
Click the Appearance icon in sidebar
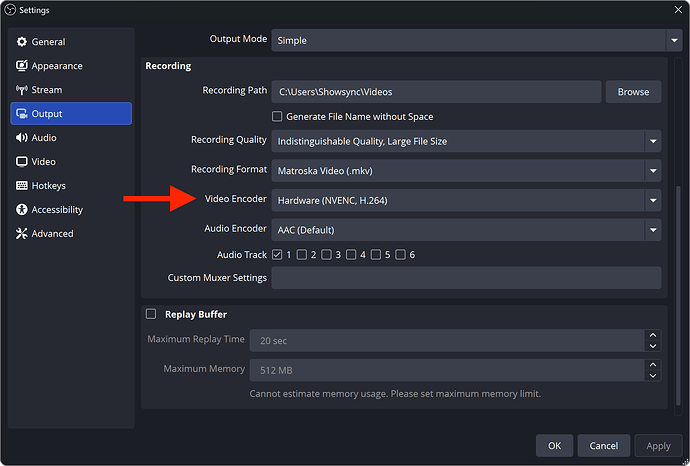[22, 66]
